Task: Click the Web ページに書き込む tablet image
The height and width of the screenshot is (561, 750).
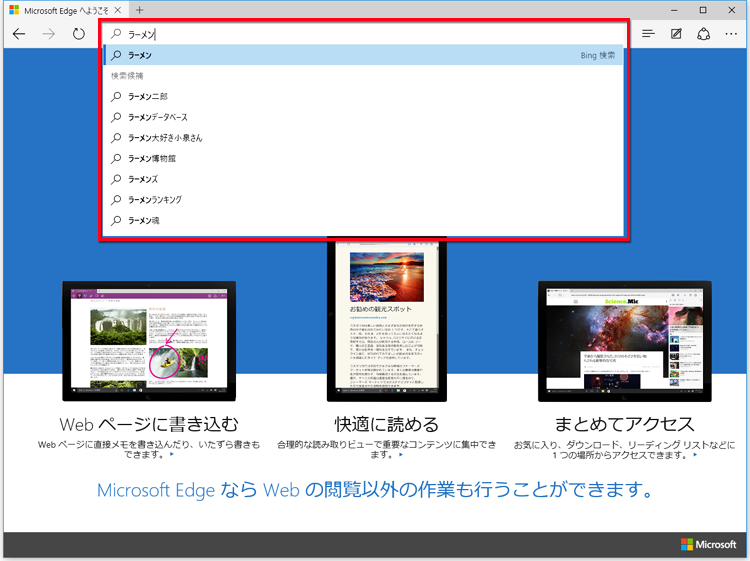Action: pos(149,338)
